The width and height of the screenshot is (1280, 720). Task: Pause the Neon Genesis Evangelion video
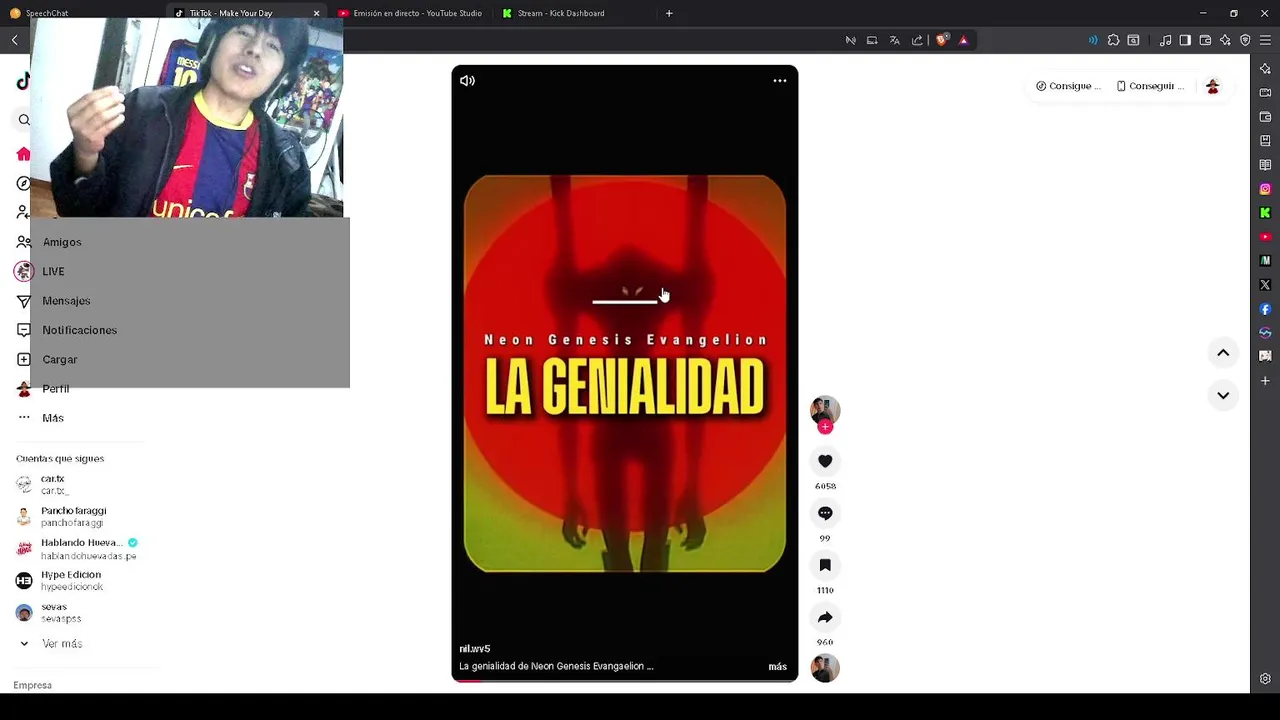point(625,373)
